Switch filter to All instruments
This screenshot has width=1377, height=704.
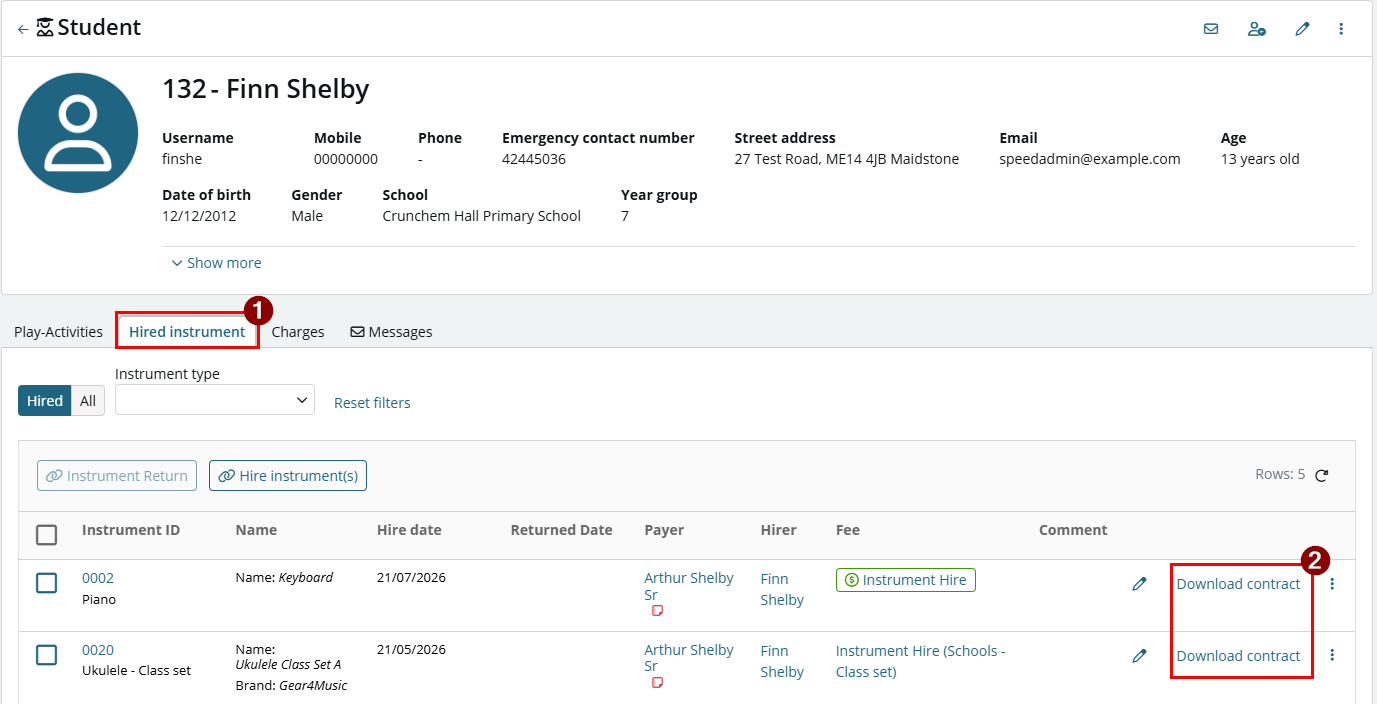(x=88, y=401)
